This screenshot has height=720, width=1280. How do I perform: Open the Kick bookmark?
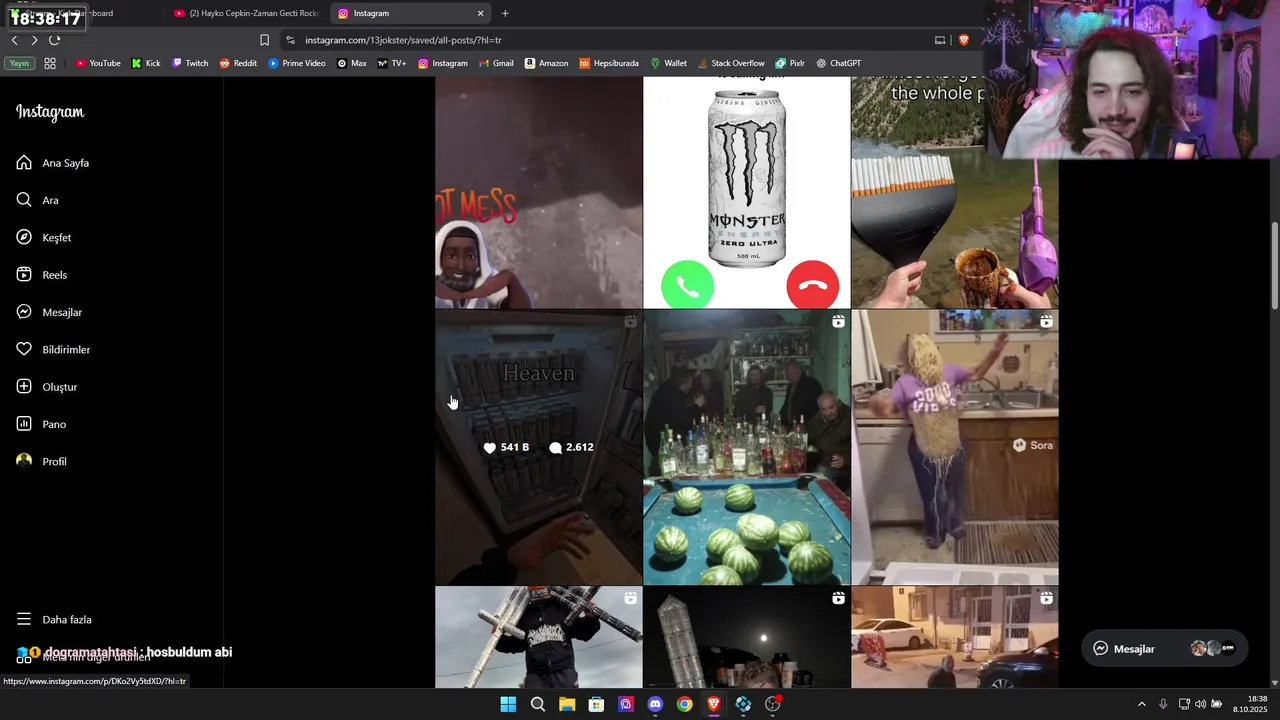pyautogui.click(x=146, y=63)
